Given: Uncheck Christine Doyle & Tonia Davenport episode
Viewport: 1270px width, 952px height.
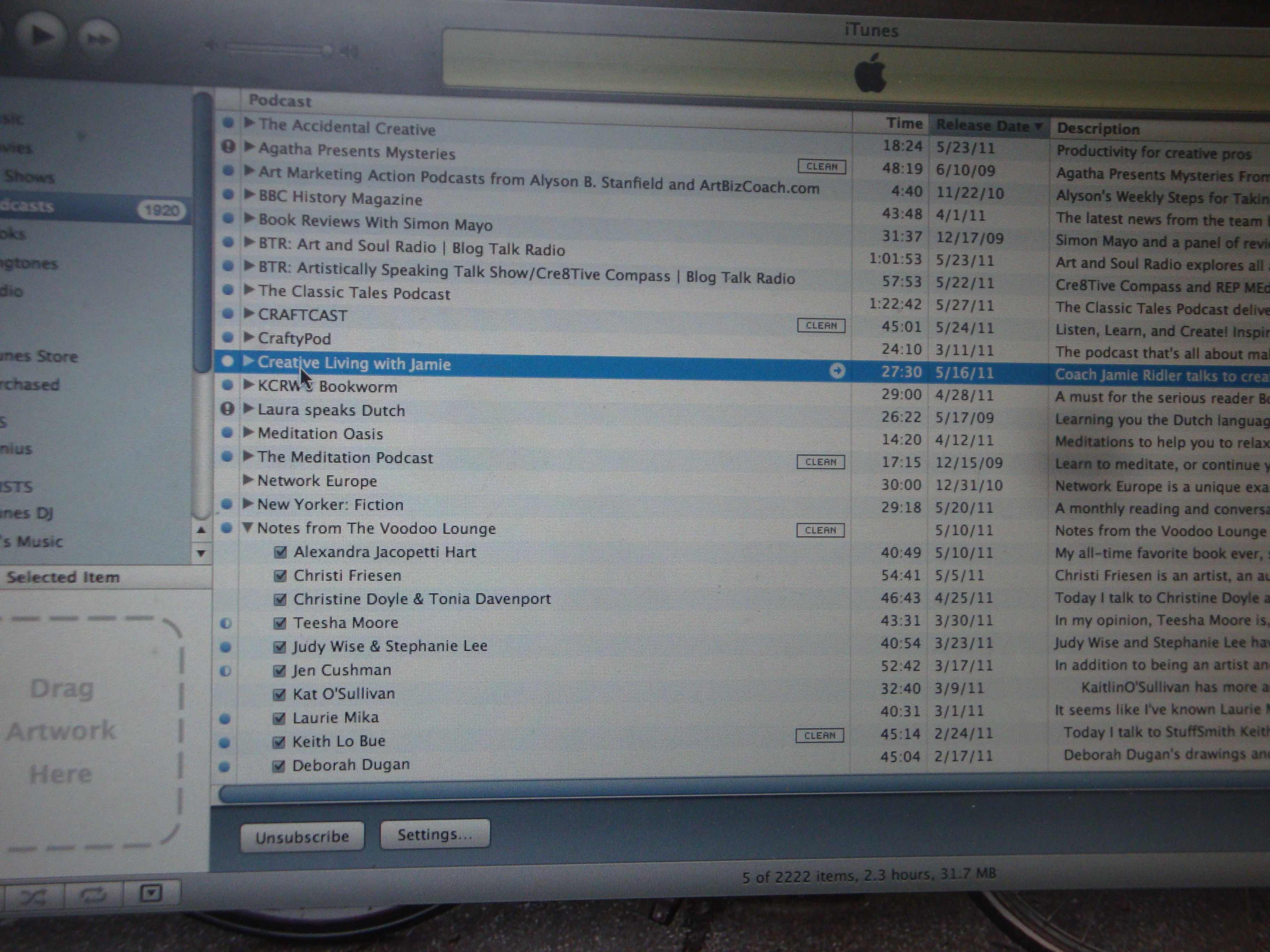Looking at the screenshot, I should coord(280,600).
